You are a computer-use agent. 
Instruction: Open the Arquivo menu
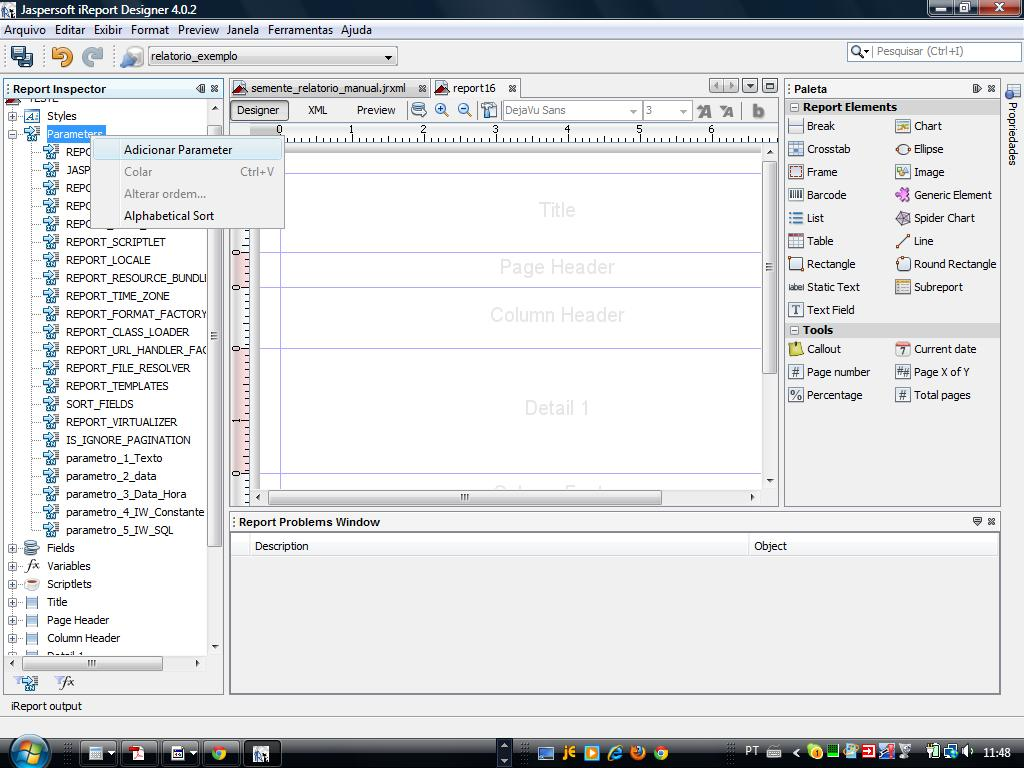25,30
